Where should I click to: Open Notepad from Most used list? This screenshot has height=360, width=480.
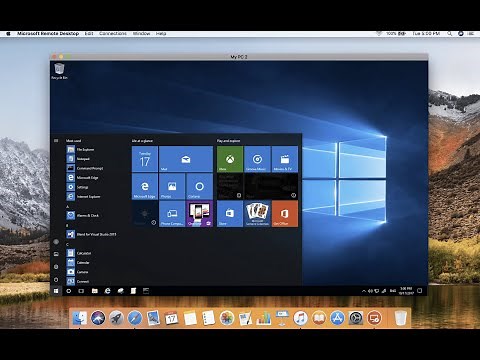[x=78, y=159]
